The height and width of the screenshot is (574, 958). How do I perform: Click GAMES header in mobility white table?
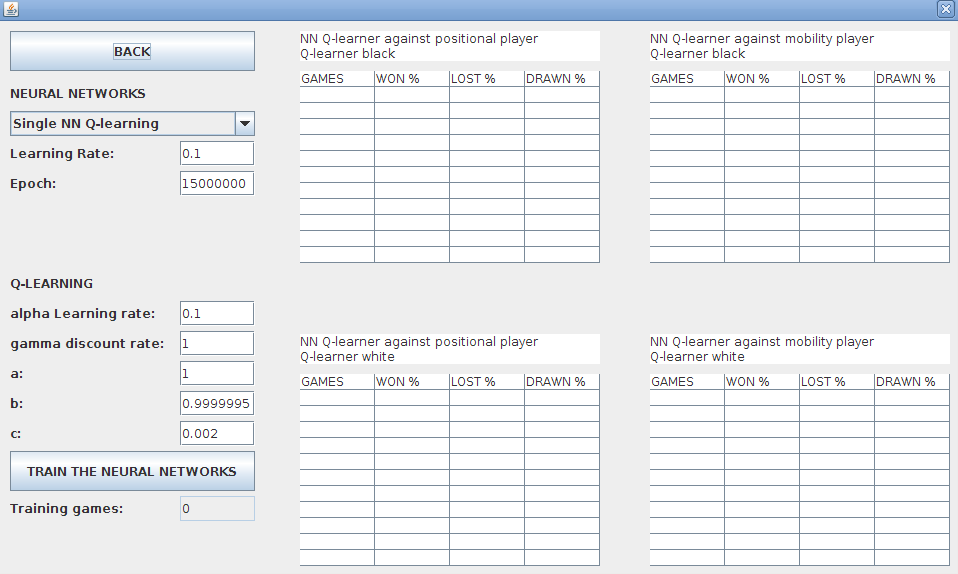[x=687, y=382]
